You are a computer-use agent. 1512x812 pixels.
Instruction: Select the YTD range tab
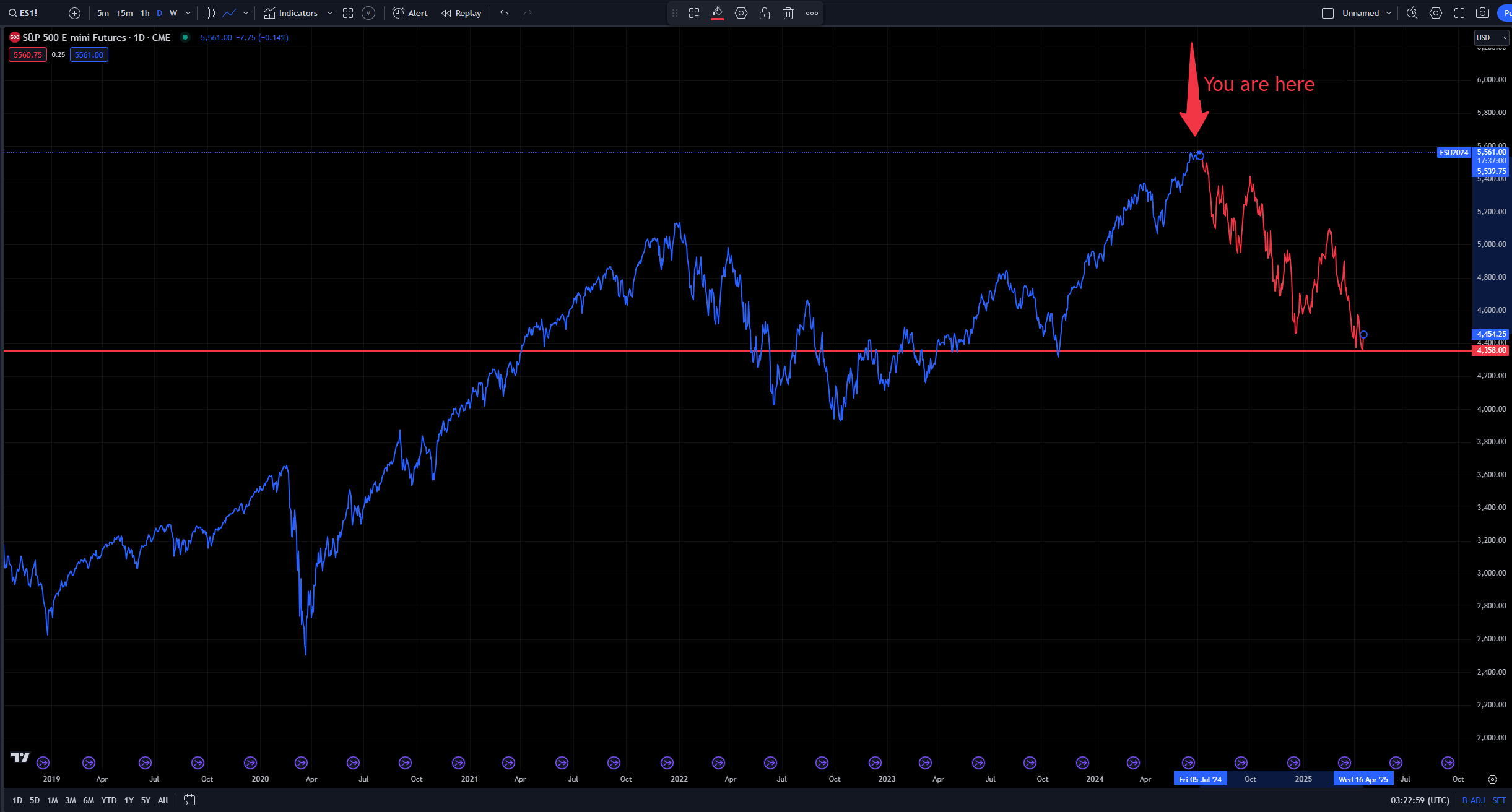tap(108, 800)
